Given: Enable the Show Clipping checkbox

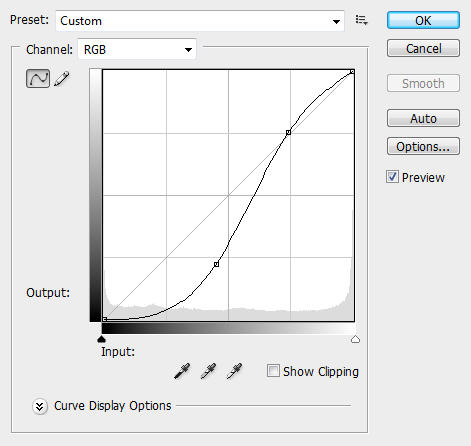Looking at the screenshot, I should [x=273, y=371].
